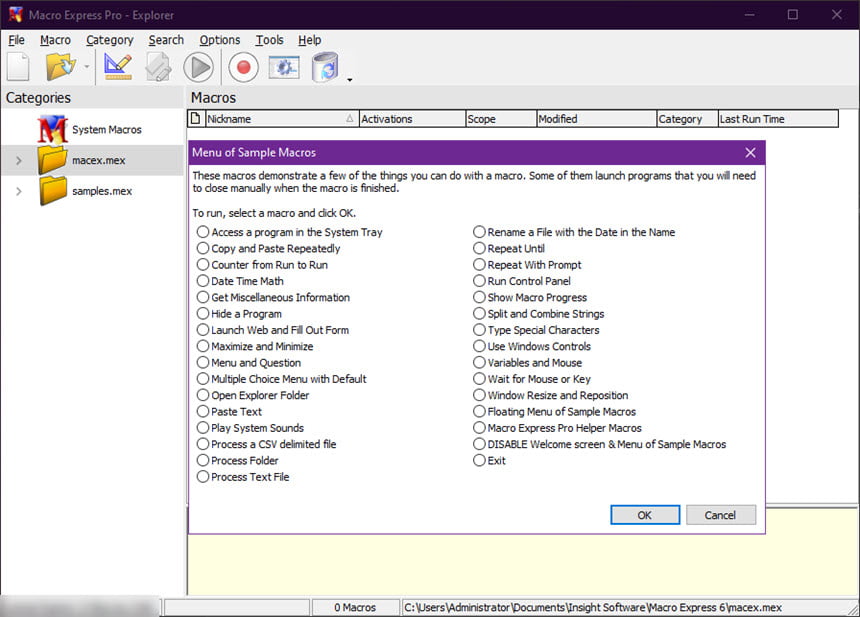Open the preferences gear window icon

click(284, 67)
